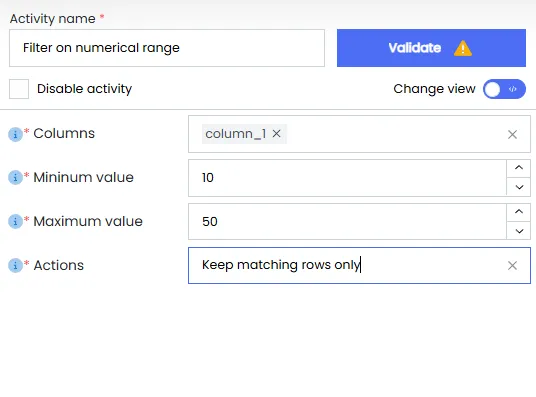This screenshot has width=536, height=397.
Task: Increase the Mininum value with up arrow
Action: coord(519,168)
